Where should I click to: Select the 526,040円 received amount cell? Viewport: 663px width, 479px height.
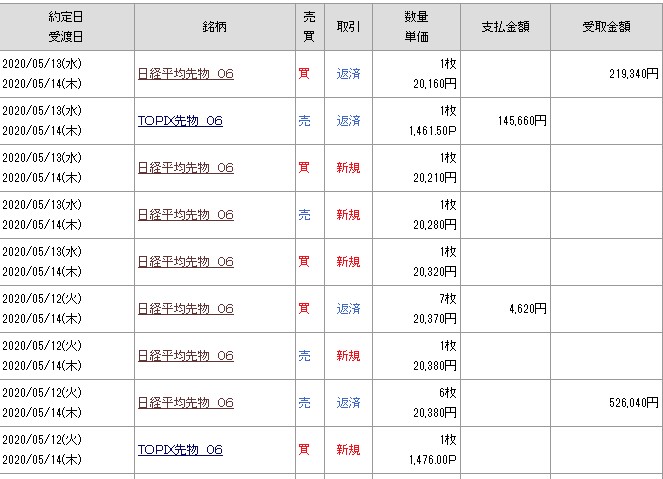point(632,402)
